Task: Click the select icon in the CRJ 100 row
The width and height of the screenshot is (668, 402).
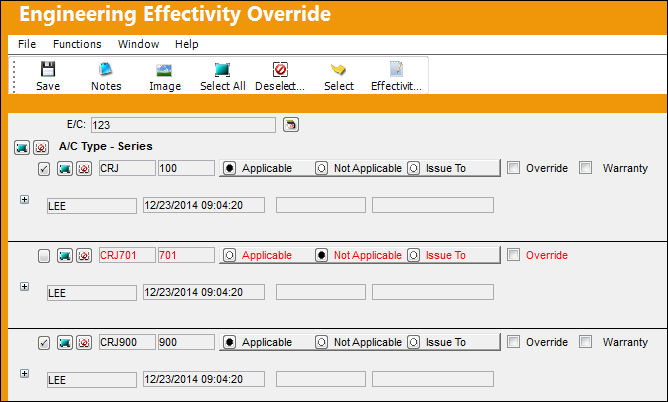Action: tap(65, 169)
